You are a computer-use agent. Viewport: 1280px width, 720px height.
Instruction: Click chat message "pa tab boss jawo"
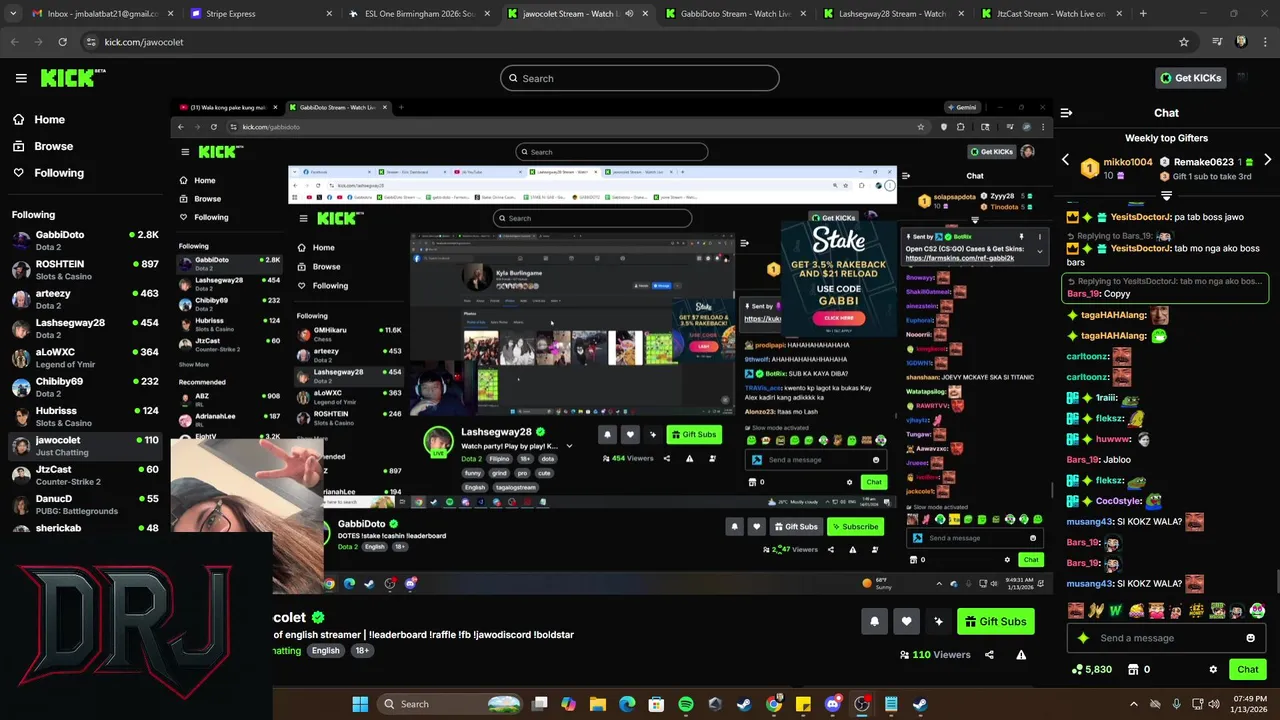coord(1209,217)
